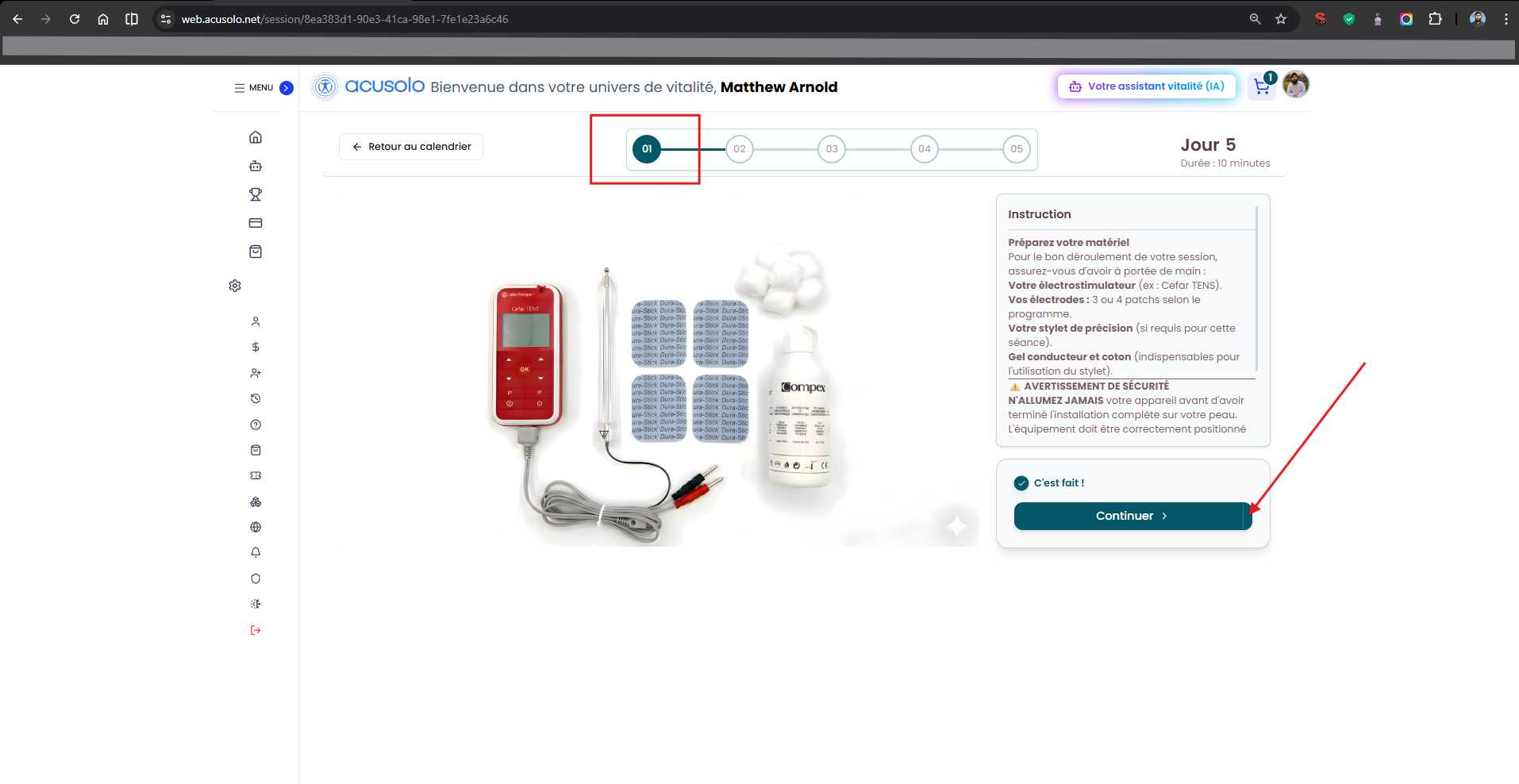Screen dimensions: 1519x784
Task: Open the green shield browser extension
Action: (x=1349, y=19)
